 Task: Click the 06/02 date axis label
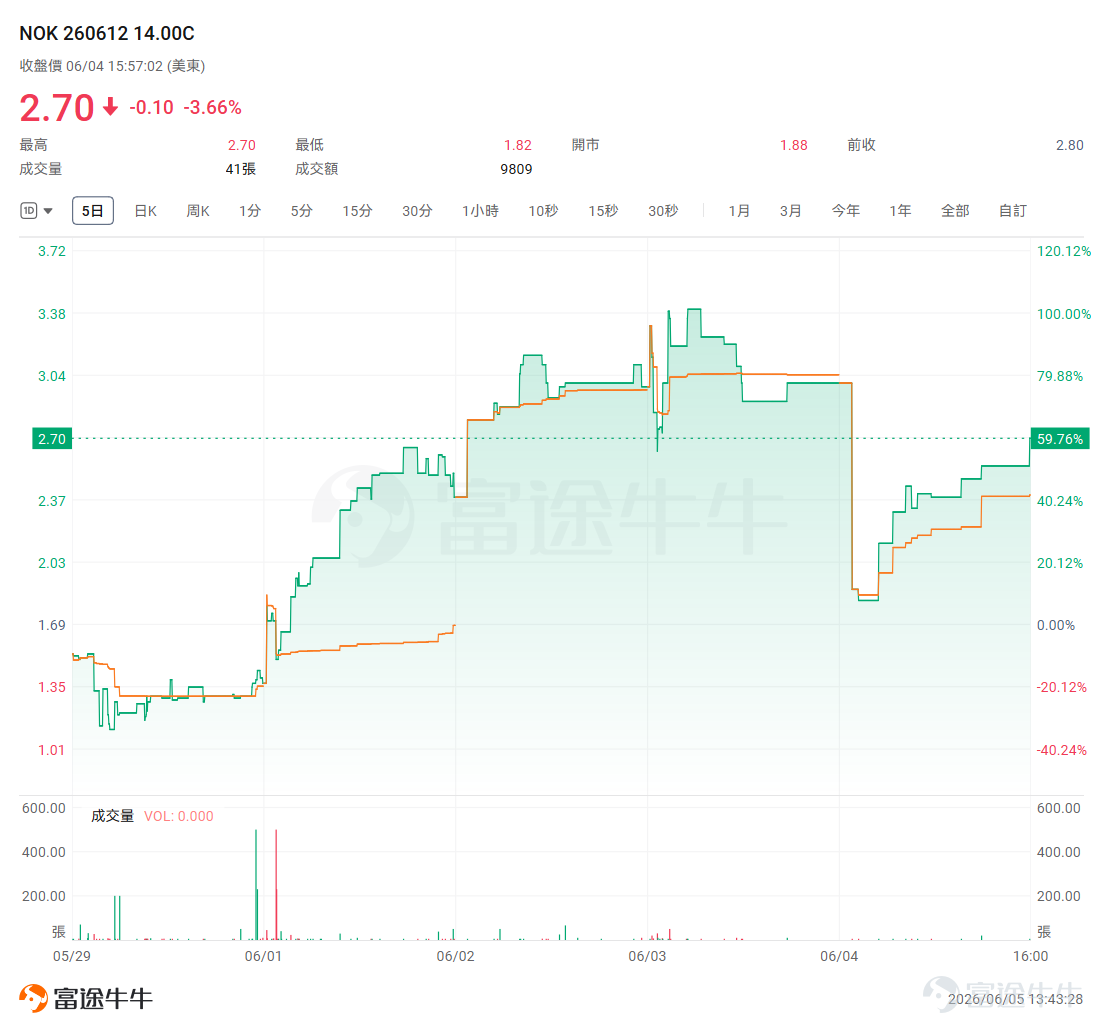[455, 956]
